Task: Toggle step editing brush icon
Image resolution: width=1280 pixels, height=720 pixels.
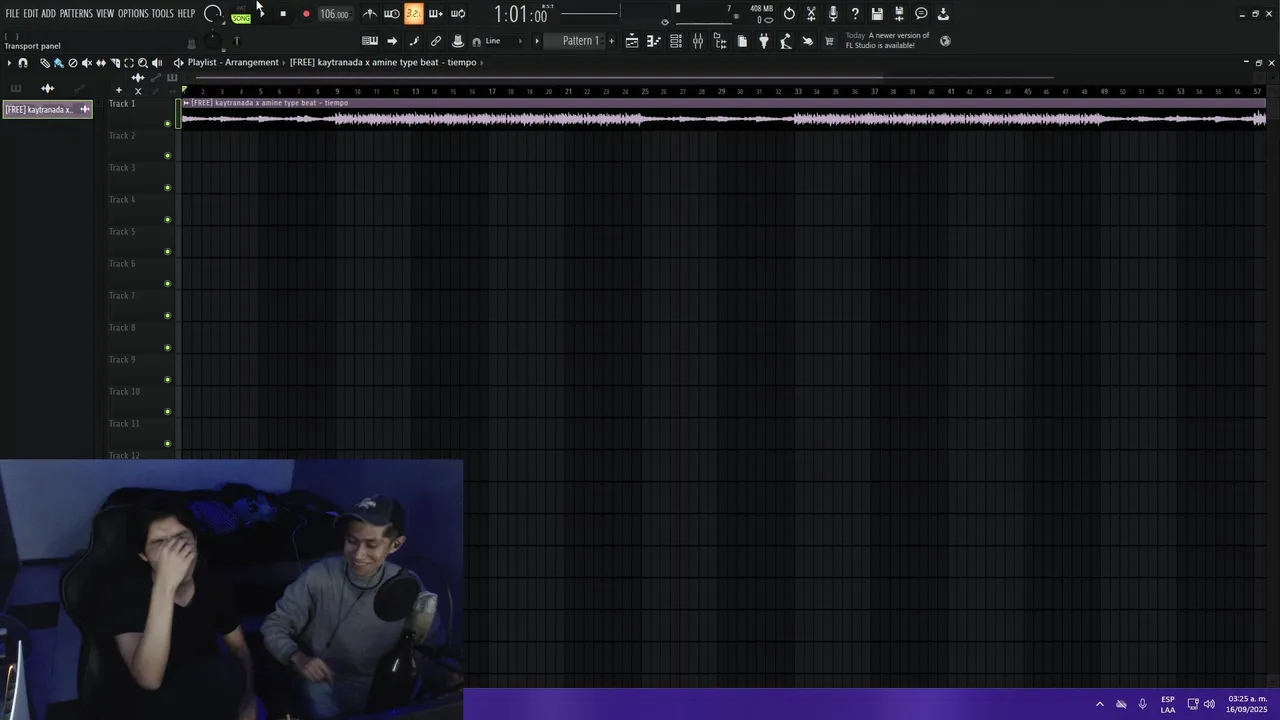Action: (x=414, y=41)
